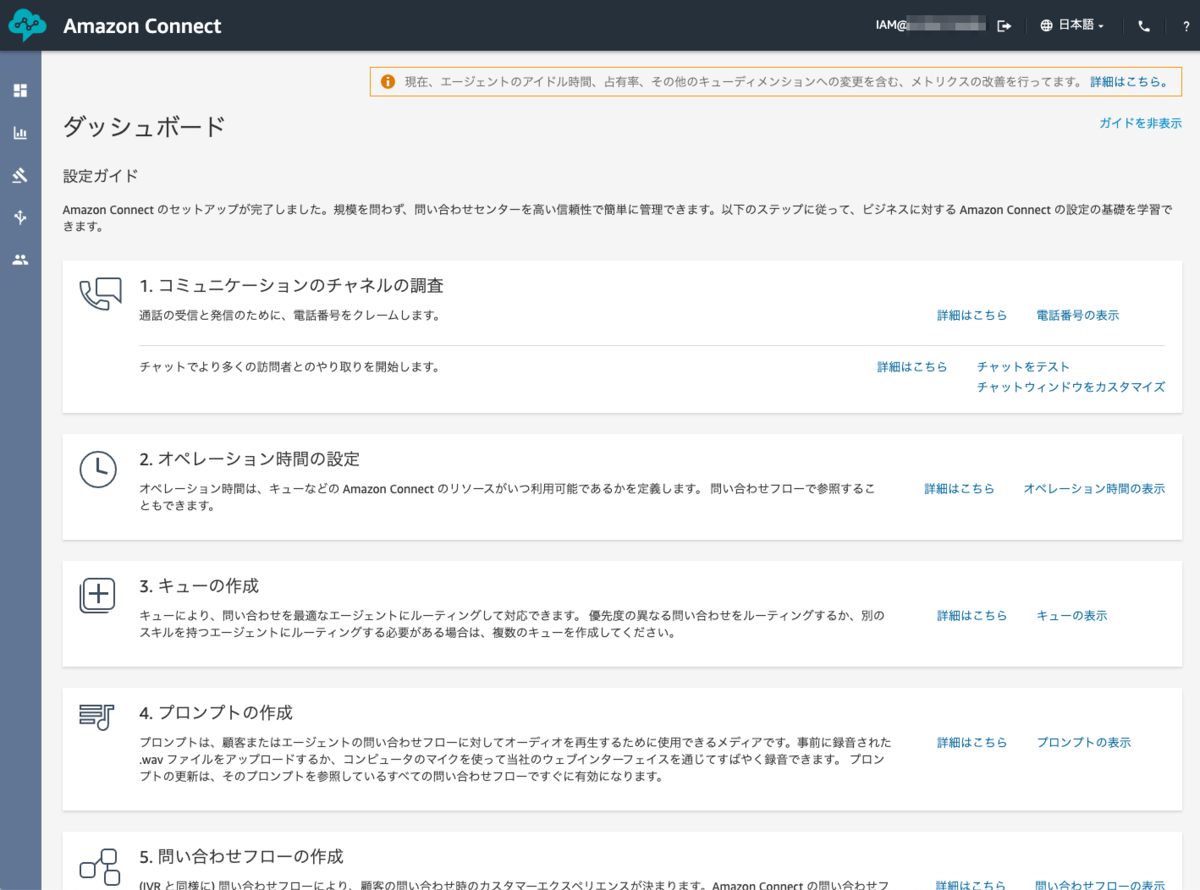The height and width of the screenshot is (890, 1200).
Task: Click 問い合わせフローの表示 link
Action: (x=1100, y=884)
